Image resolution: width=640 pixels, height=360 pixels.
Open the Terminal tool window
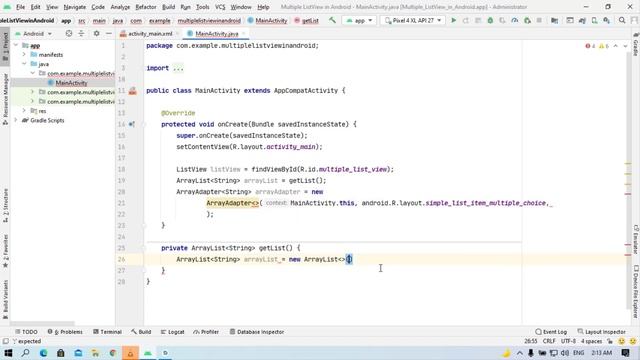107,332
